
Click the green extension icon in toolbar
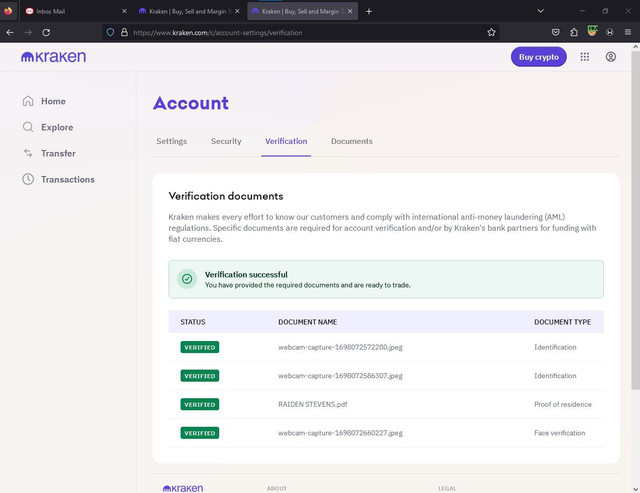(592, 31)
